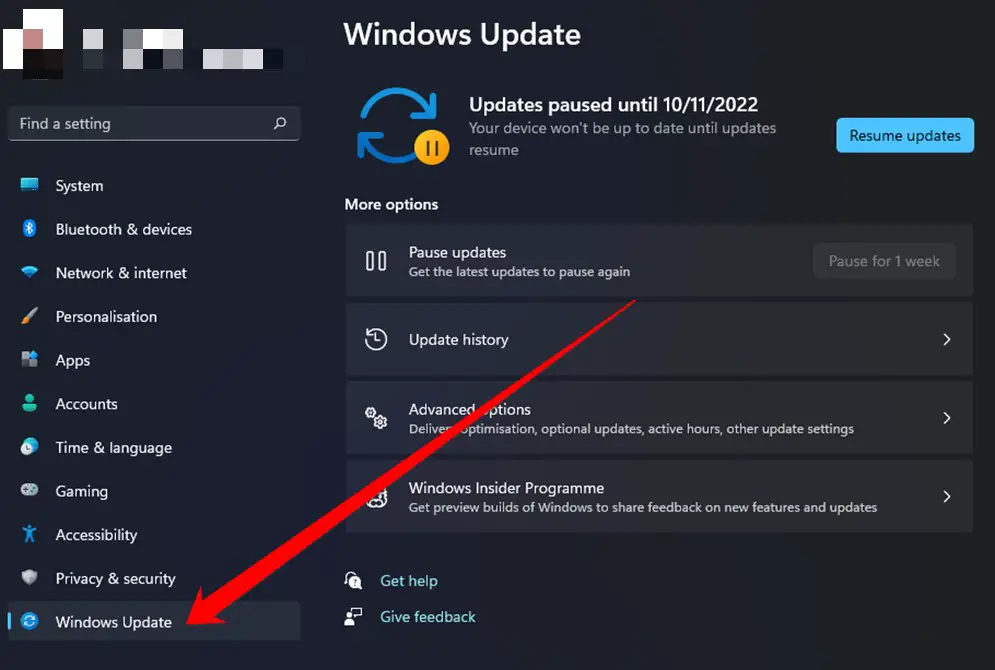Click the More options heading
Image resolution: width=995 pixels, height=670 pixels.
392,204
